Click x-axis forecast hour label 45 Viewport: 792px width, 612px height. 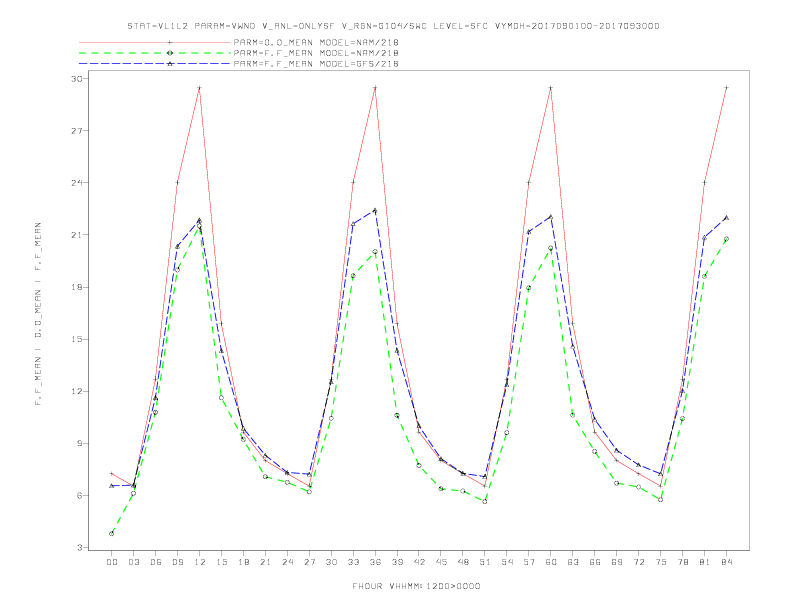click(x=441, y=562)
